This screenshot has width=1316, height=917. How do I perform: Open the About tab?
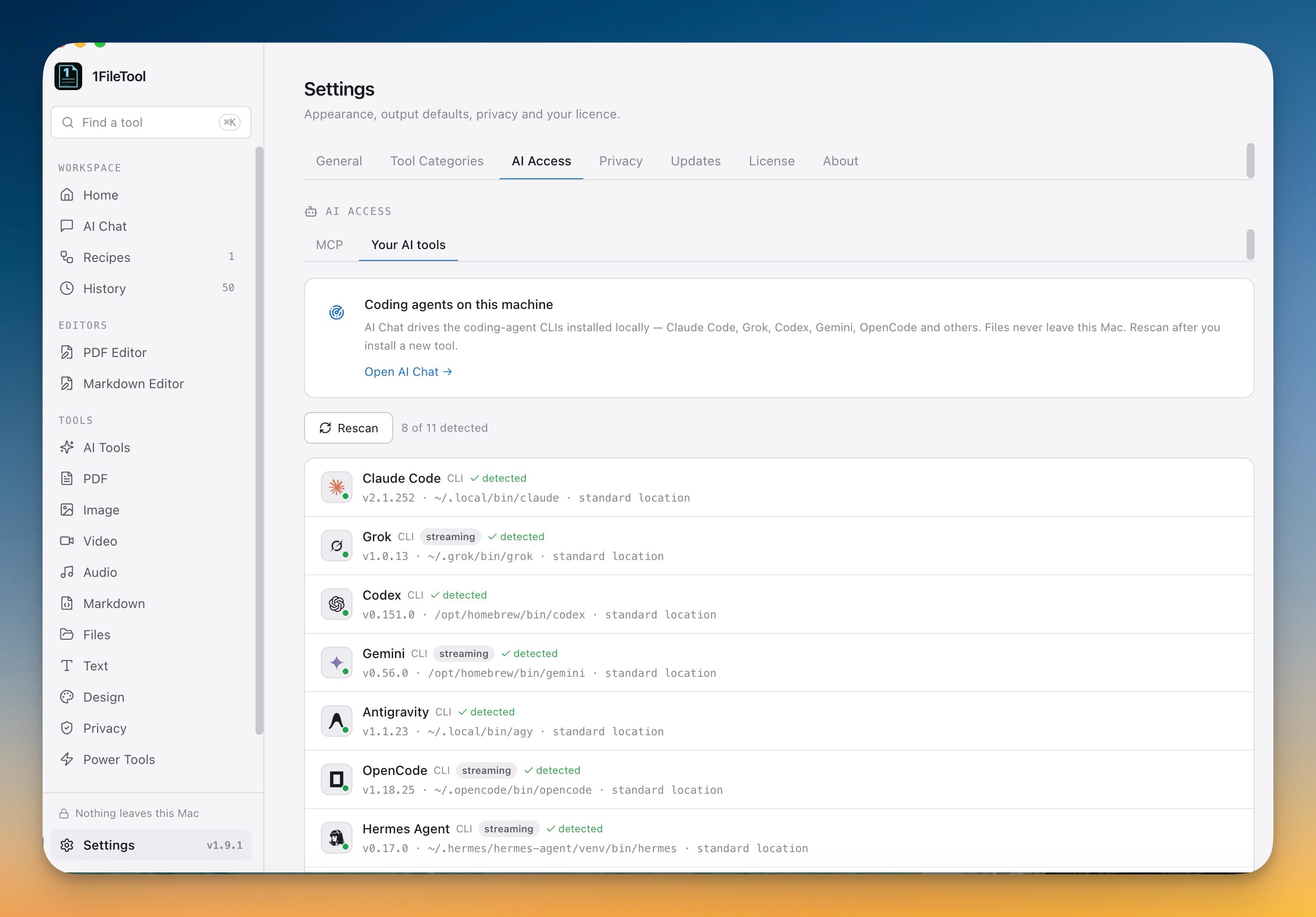[x=840, y=161]
